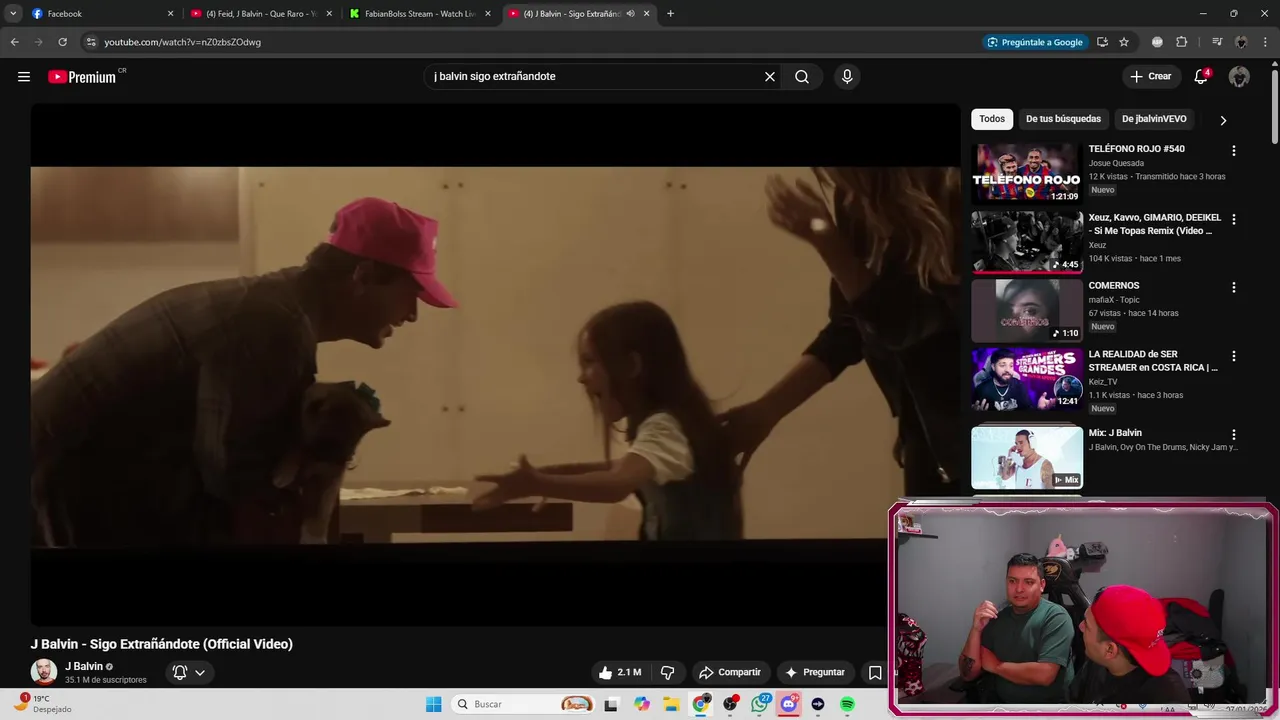Open J Balvin channel avatar
Screen dimensions: 1280x720
tap(43, 672)
